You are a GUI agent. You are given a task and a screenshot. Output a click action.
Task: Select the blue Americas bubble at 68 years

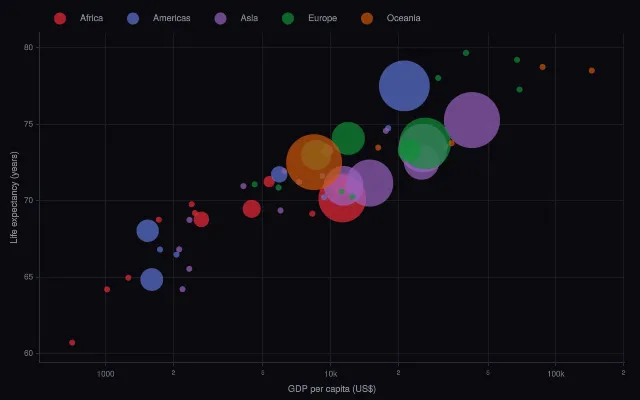[x=147, y=231]
